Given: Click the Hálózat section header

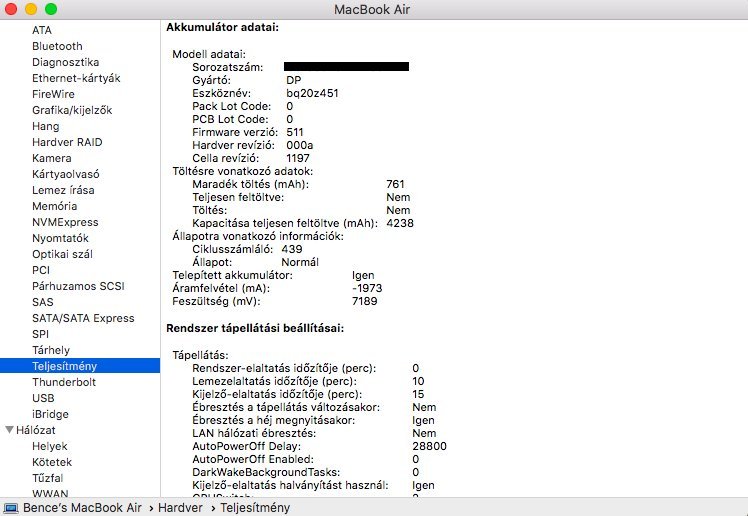Looking at the screenshot, I should tap(36, 430).
